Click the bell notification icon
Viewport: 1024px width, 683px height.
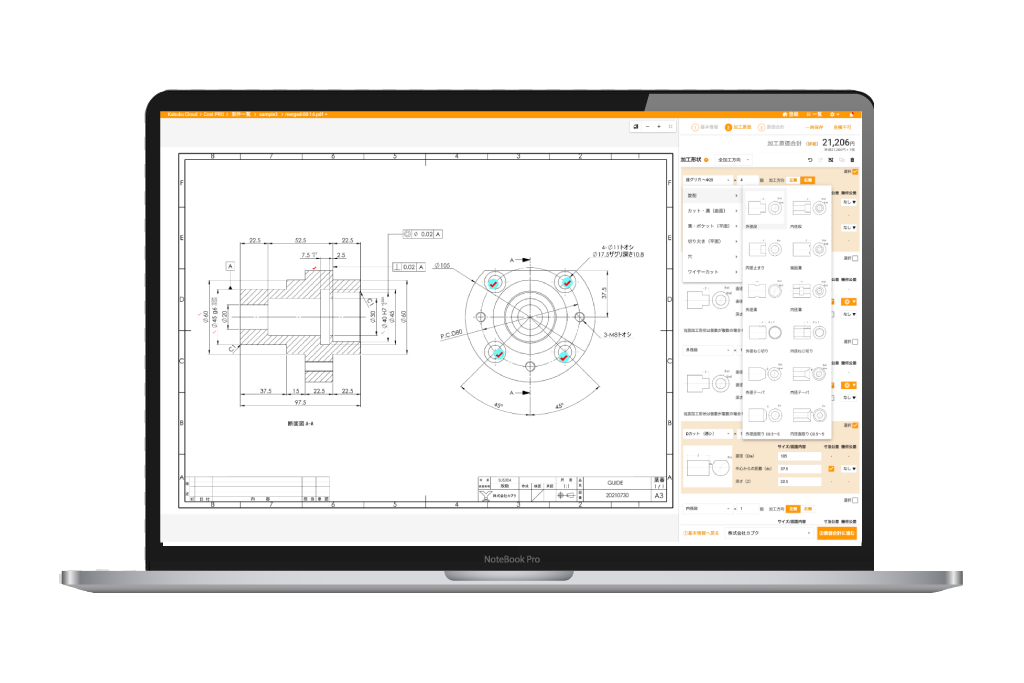click(x=852, y=114)
